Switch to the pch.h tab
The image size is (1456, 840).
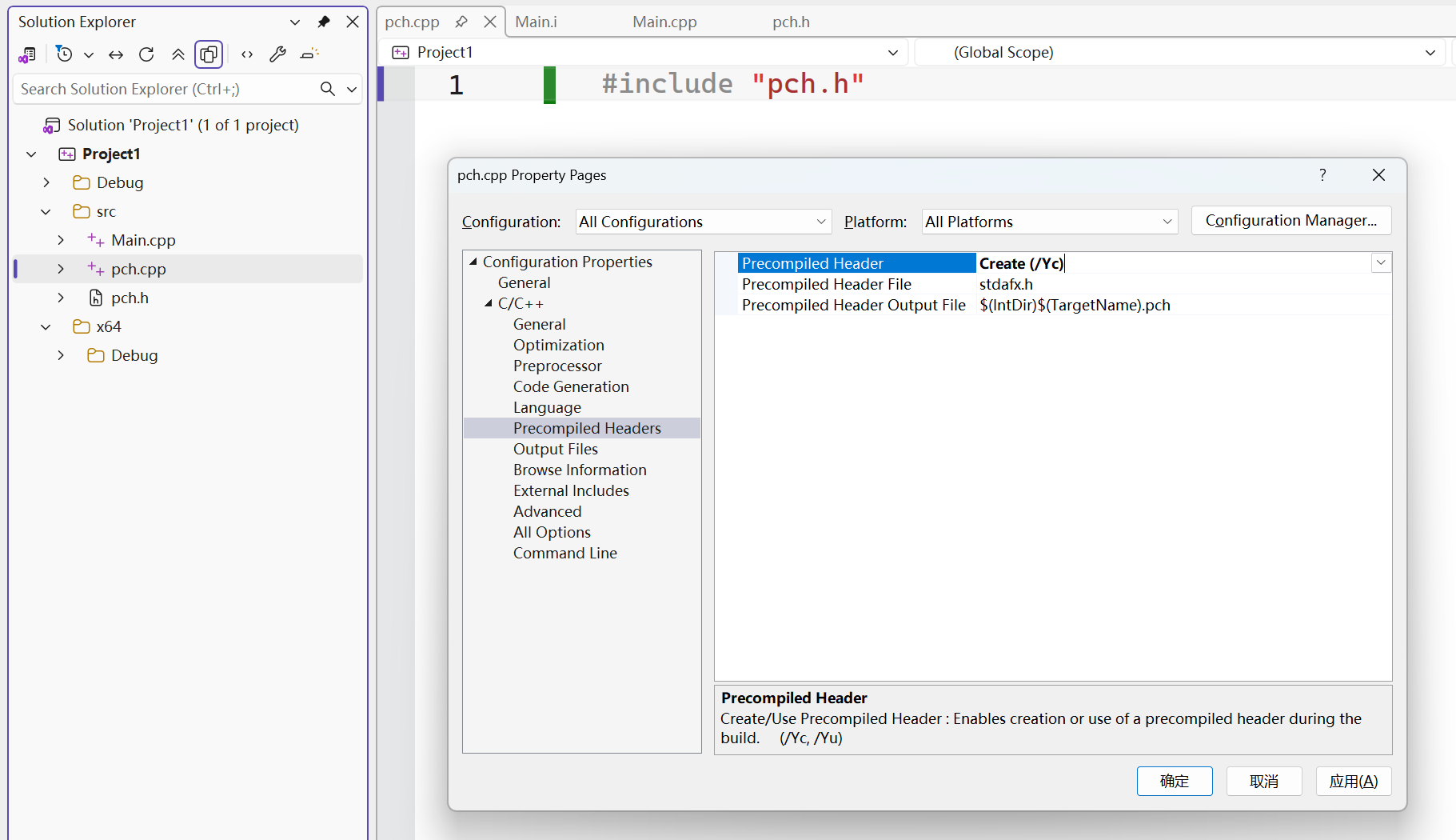(x=791, y=22)
